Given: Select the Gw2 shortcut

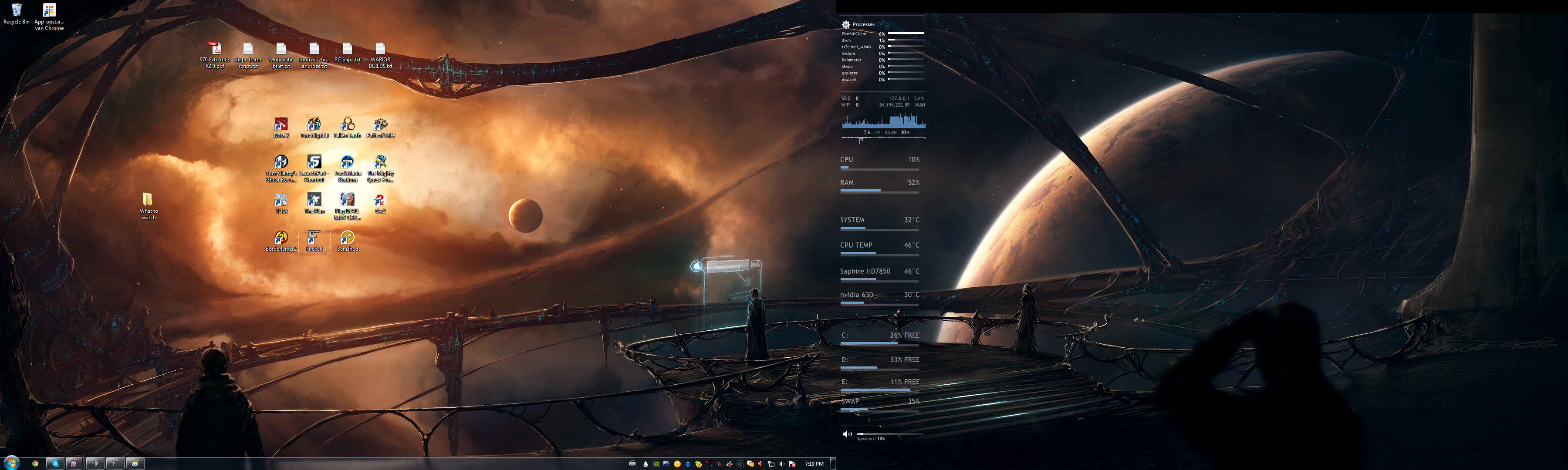Looking at the screenshot, I should pos(380,203).
